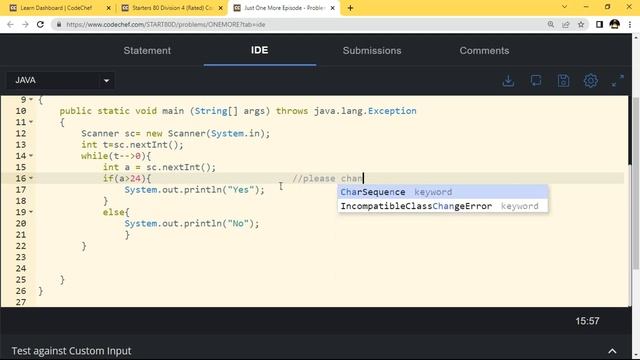
Task: Open the Submissions tab
Action: click(x=372, y=51)
